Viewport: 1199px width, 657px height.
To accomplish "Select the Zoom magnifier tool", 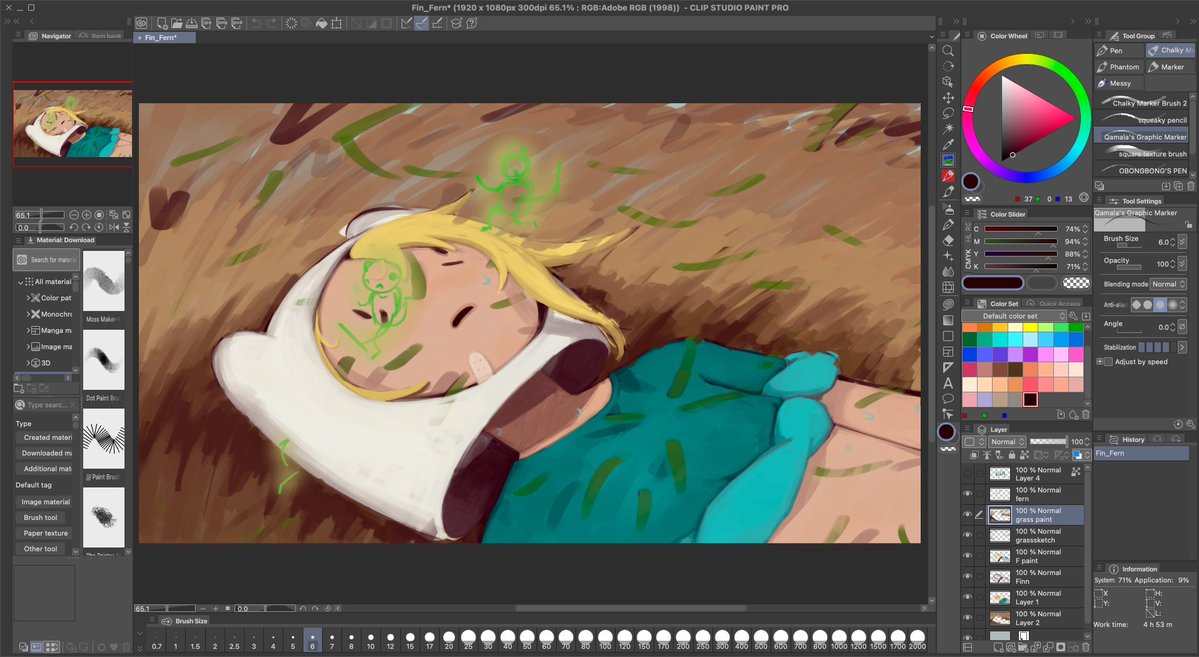I will [x=947, y=50].
